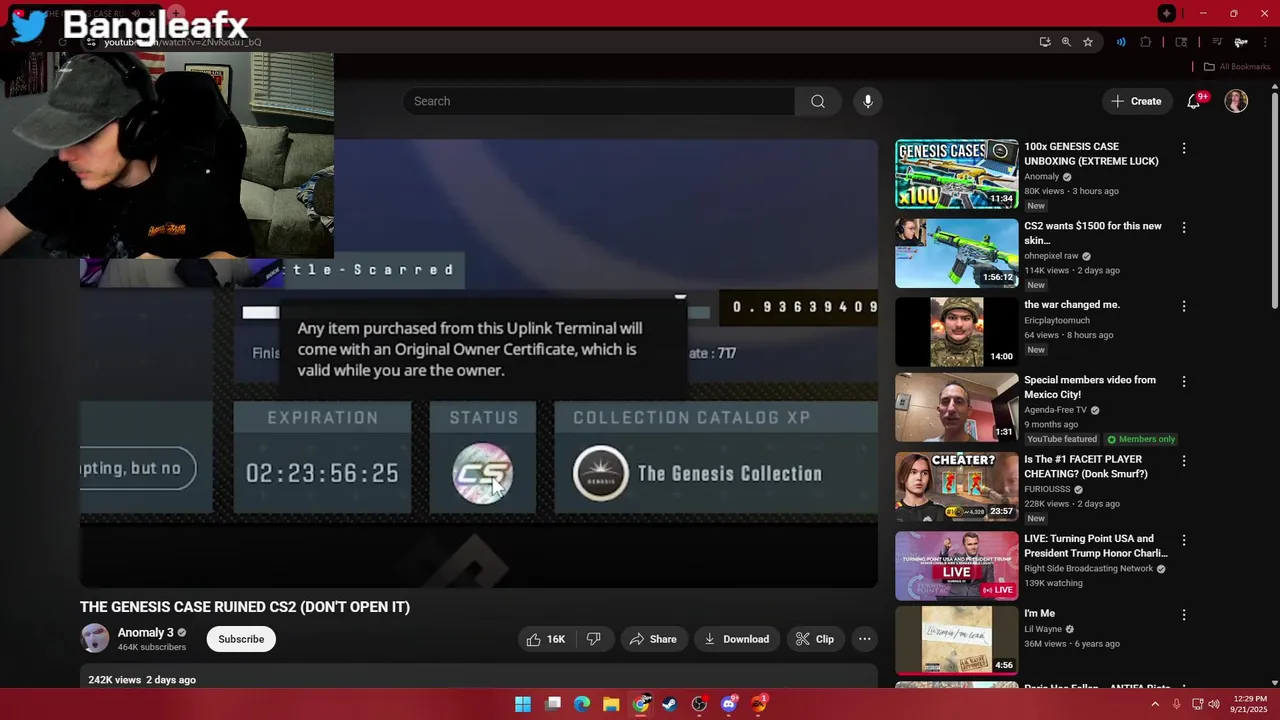Screen dimensions: 1280x720
Task: Switch to OBS Studio on taskbar
Action: tap(699, 704)
